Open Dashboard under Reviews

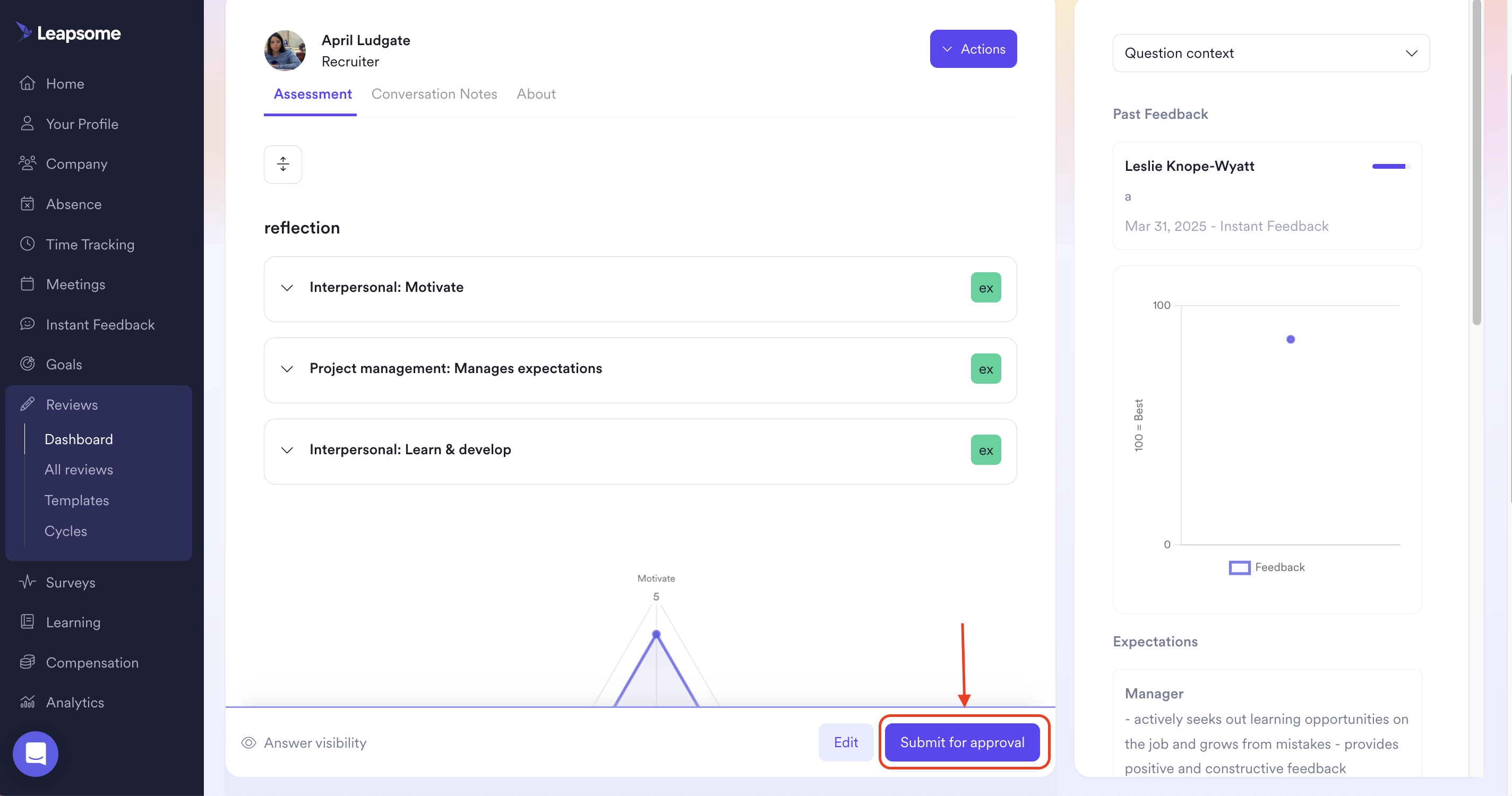point(79,439)
